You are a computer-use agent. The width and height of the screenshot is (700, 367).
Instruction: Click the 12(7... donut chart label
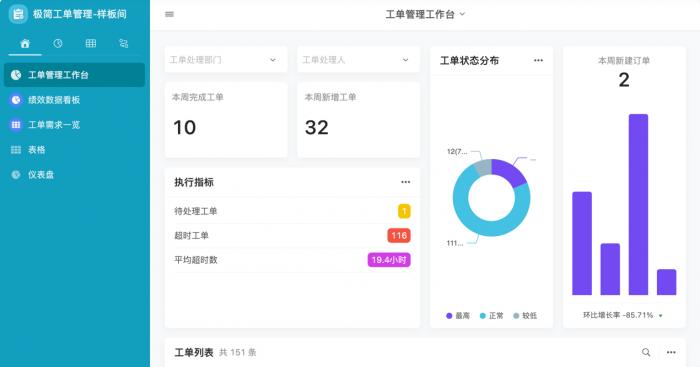coord(457,152)
